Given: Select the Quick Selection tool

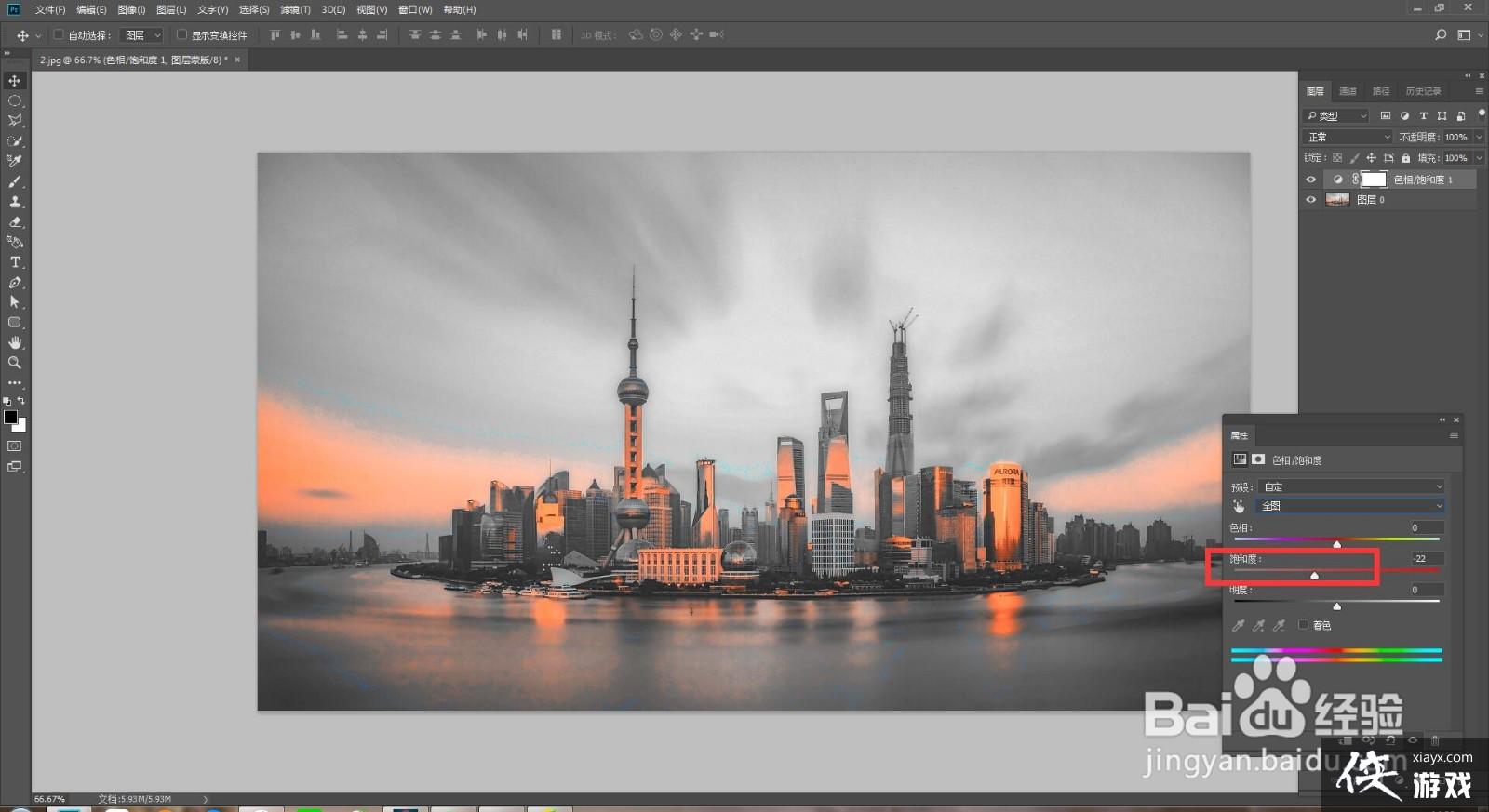Looking at the screenshot, I should 15,141.
